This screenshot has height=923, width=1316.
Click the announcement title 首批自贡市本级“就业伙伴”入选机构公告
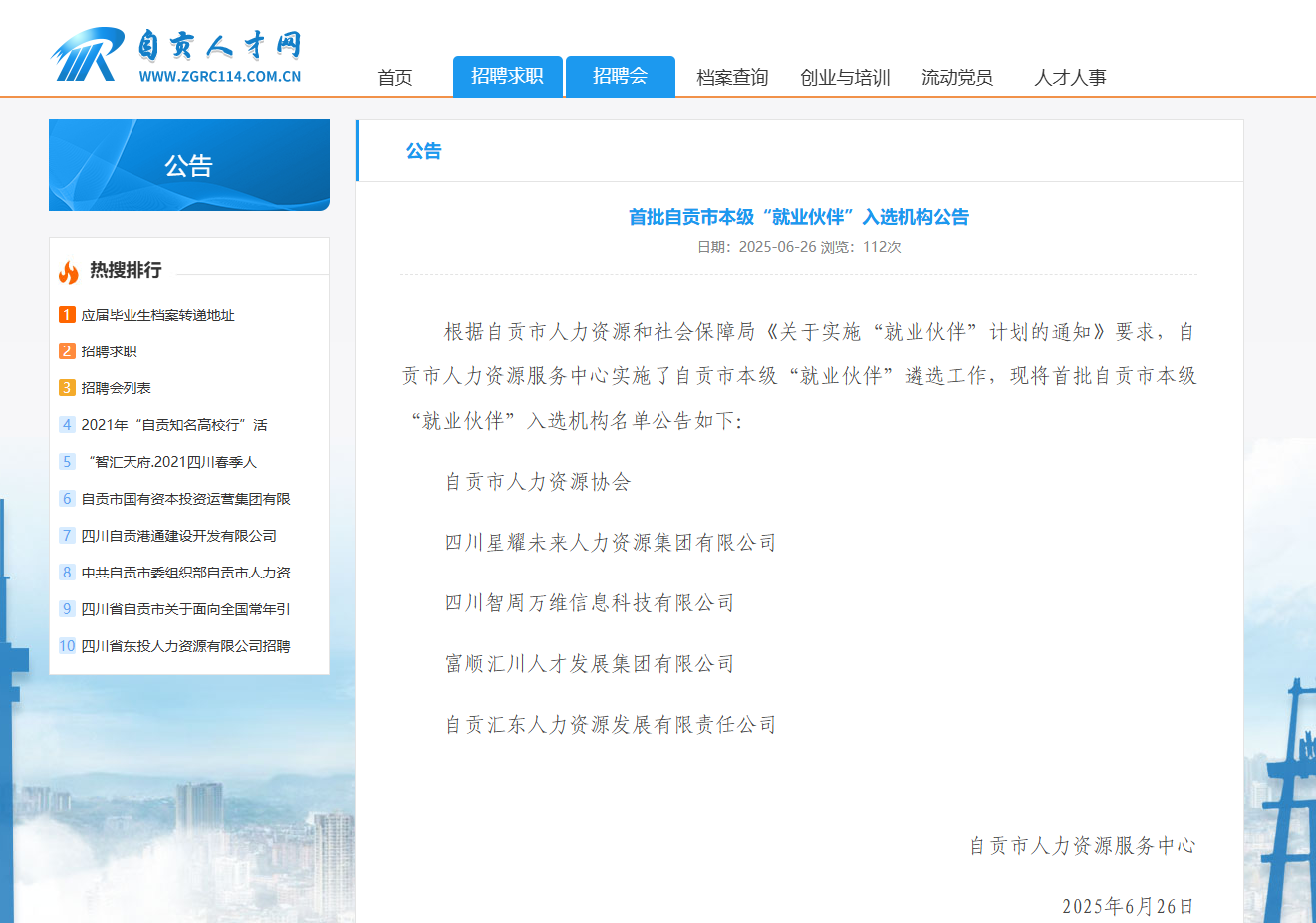click(798, 217)
